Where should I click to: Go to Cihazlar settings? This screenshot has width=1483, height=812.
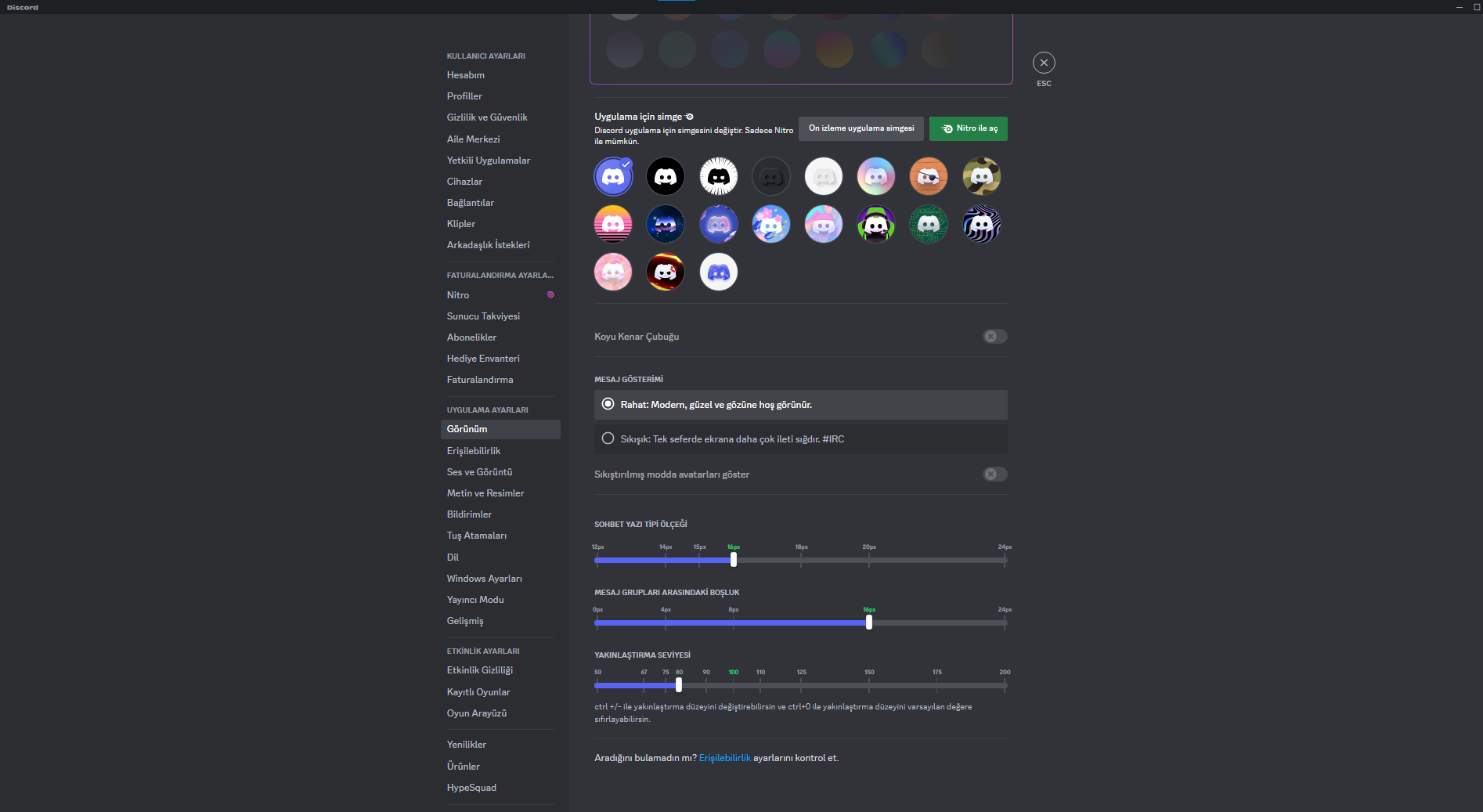coord(500,182)
